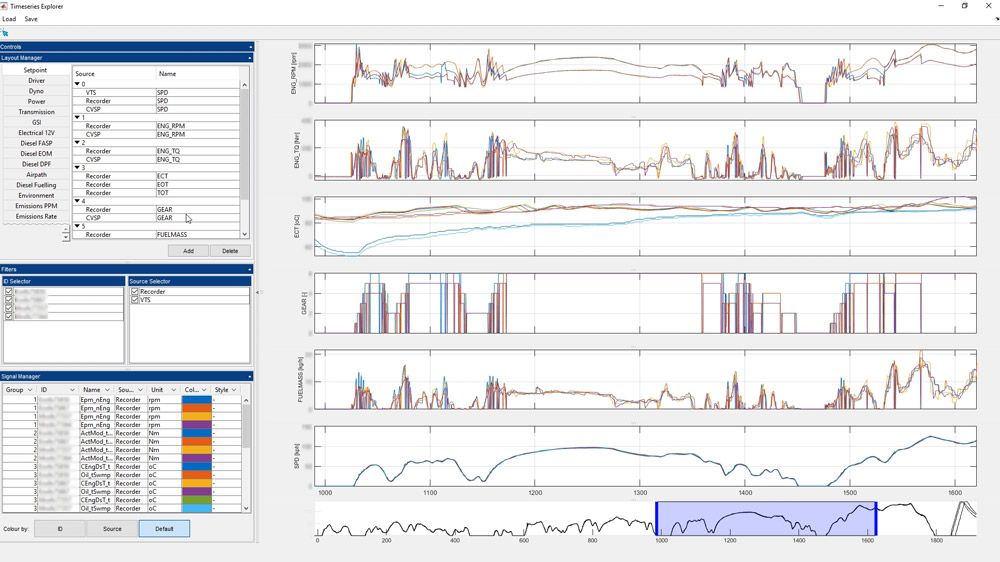This screenshot has height=562, width=1000.
Task: Click the Source colour-by button
Action: pyautogui.click(x=112, y=528)
